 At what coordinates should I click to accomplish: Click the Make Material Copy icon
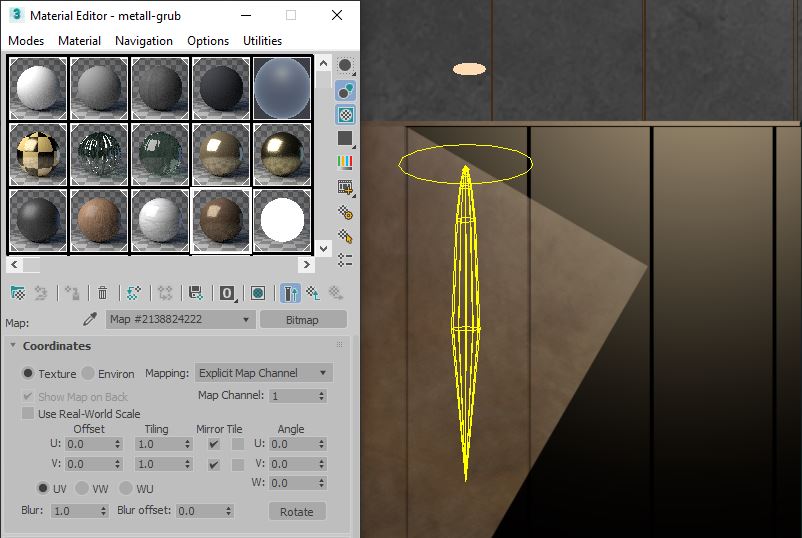[133, 293]
